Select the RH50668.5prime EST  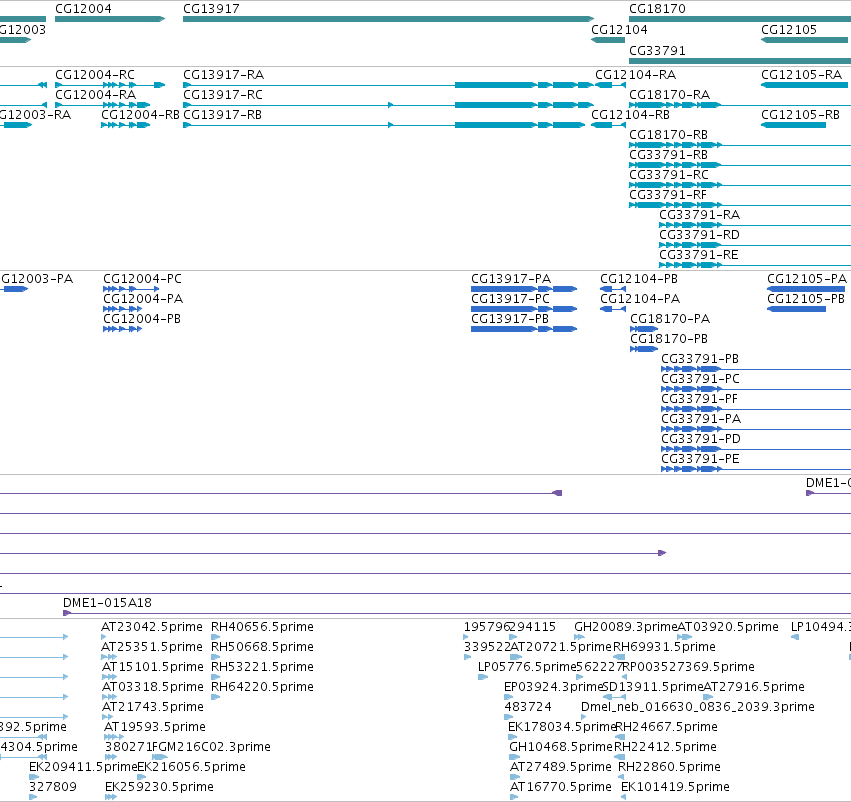263,647
